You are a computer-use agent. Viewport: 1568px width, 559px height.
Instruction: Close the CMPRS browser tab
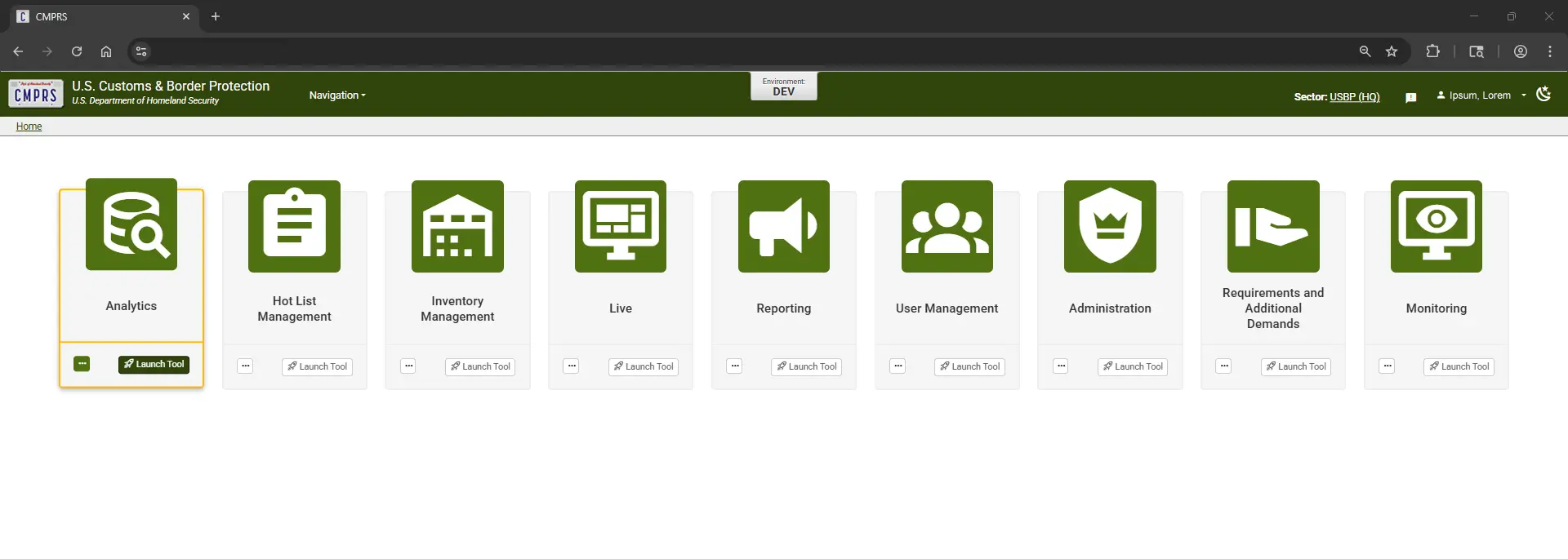[x=186, y=16]
